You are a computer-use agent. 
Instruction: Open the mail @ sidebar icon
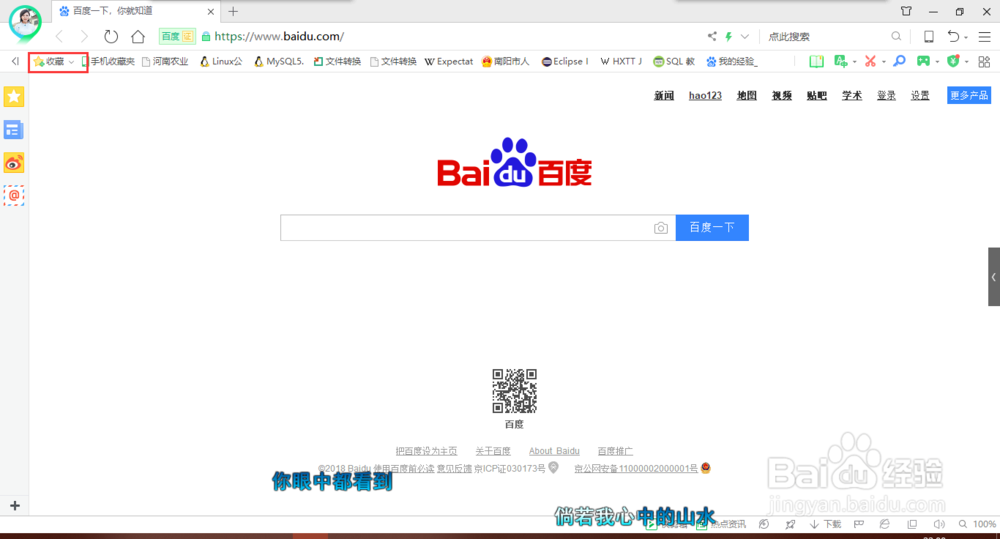click(13, 195)
